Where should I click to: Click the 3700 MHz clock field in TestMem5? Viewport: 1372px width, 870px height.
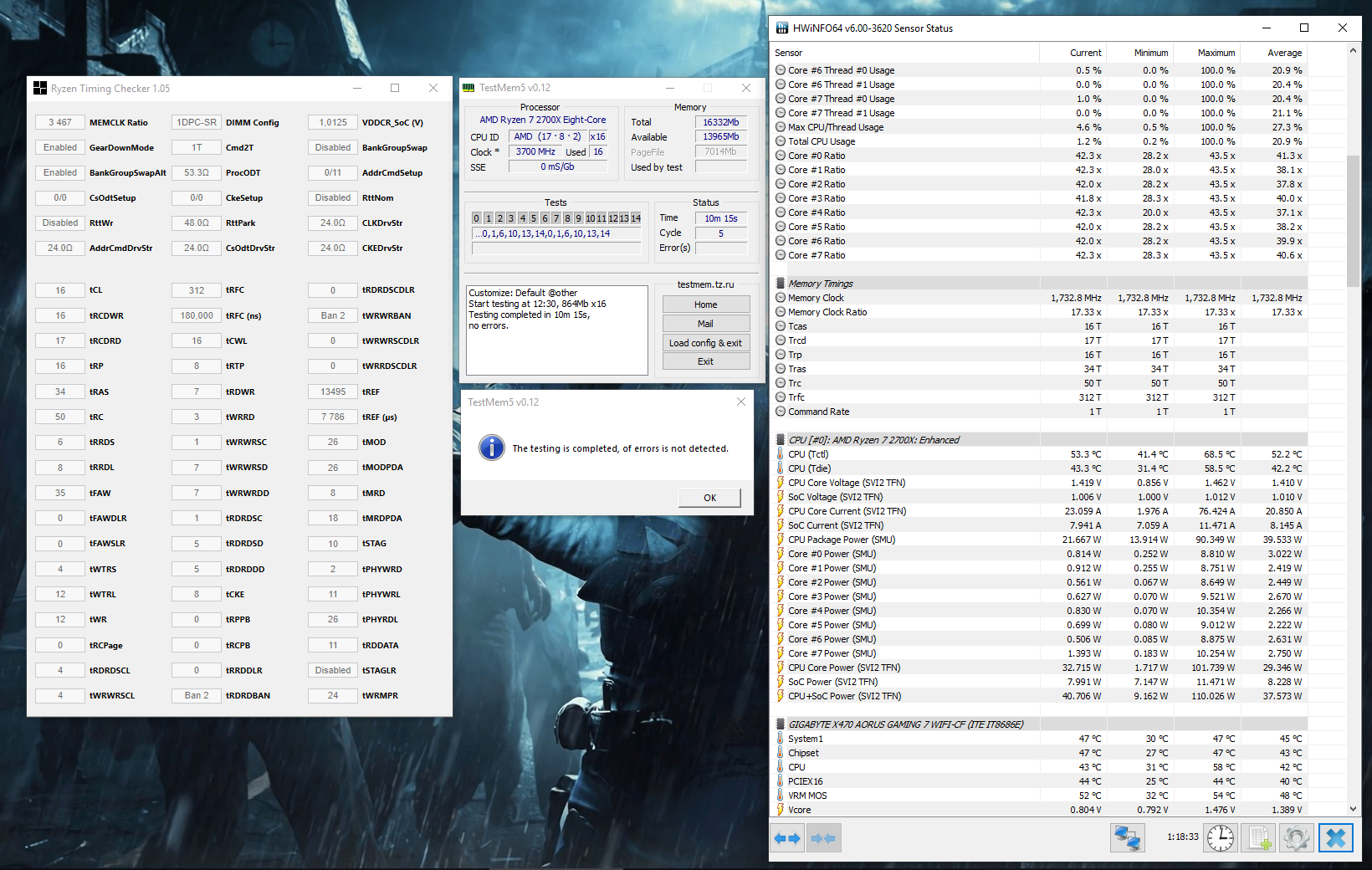point(535,151)
